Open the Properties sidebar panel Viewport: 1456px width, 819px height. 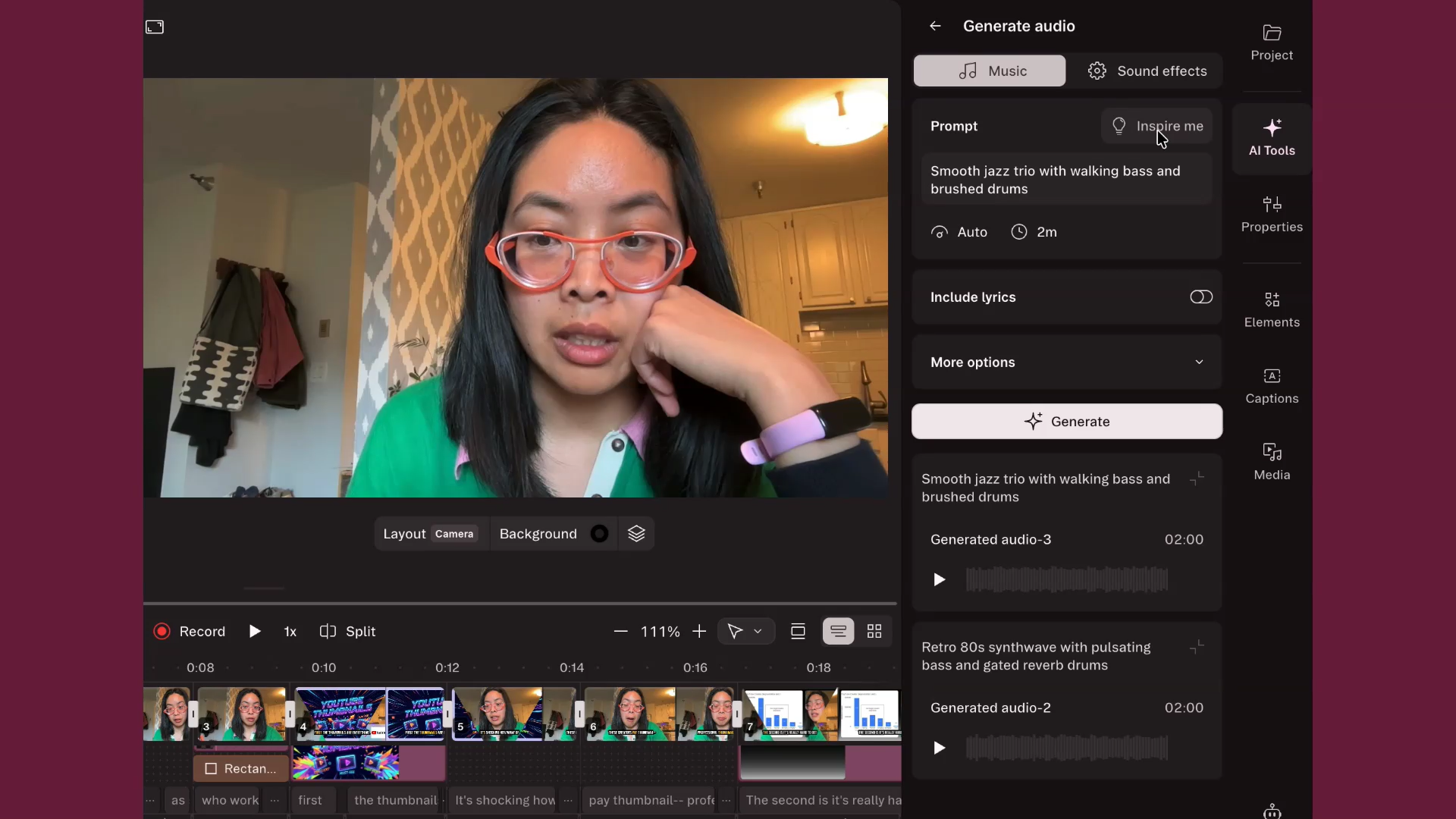(1272, 215)
